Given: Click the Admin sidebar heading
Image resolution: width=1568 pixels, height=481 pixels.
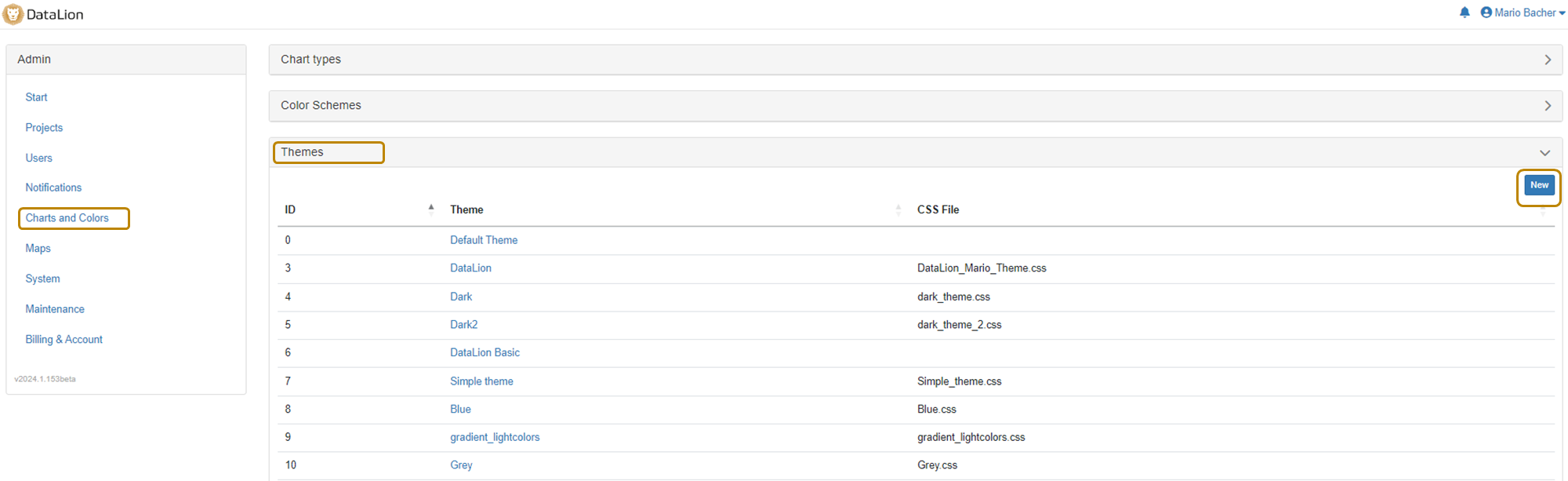Looking at the screenshot, I should pos(34,60).
